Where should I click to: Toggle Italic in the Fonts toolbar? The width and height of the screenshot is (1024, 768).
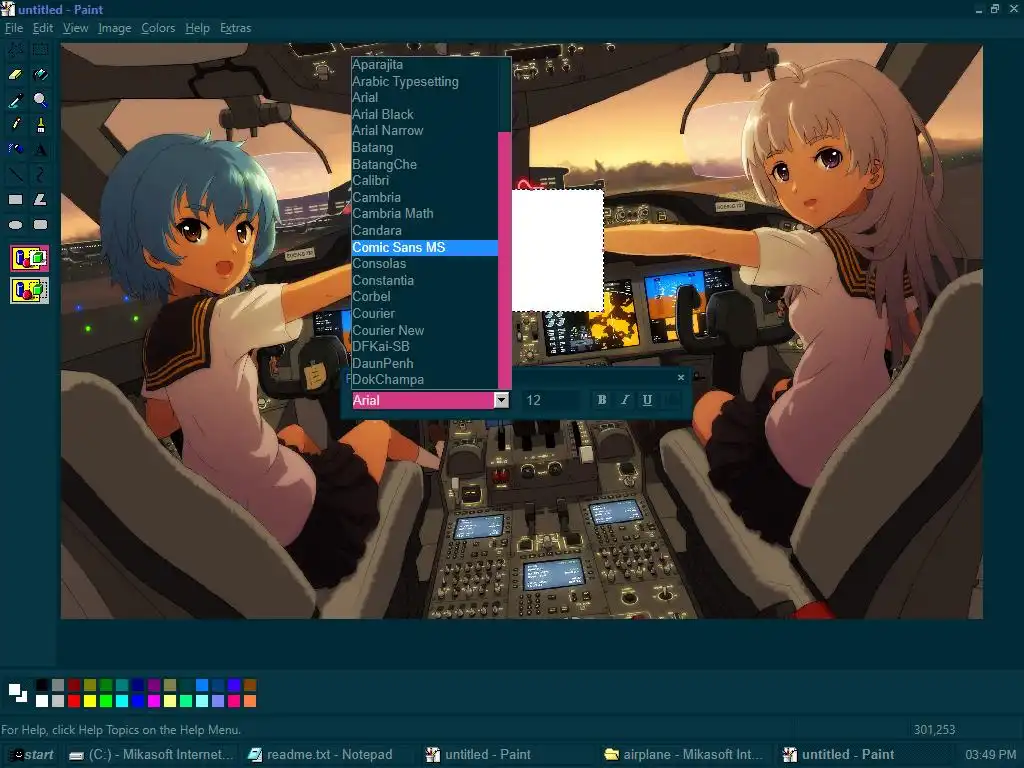point(625,400)
